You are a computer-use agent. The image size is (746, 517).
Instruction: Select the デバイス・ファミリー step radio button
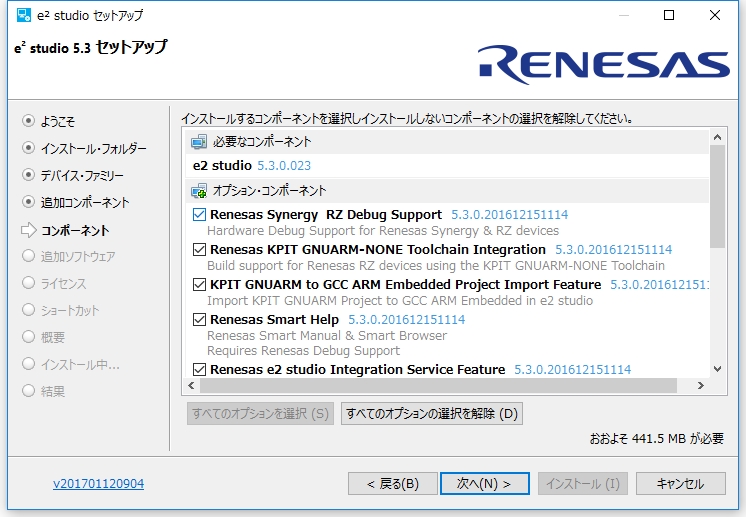click(29, 175)
